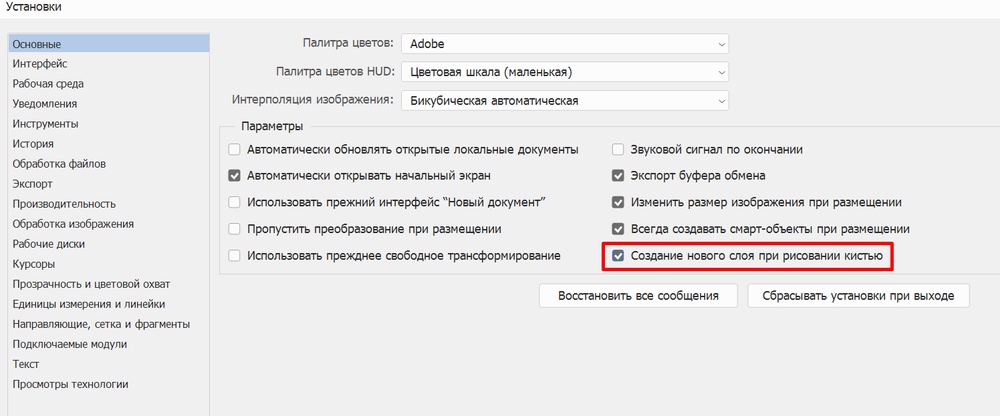Enable прежний интерфейс "Новый документ" checkbox

(x=235, y=202)
